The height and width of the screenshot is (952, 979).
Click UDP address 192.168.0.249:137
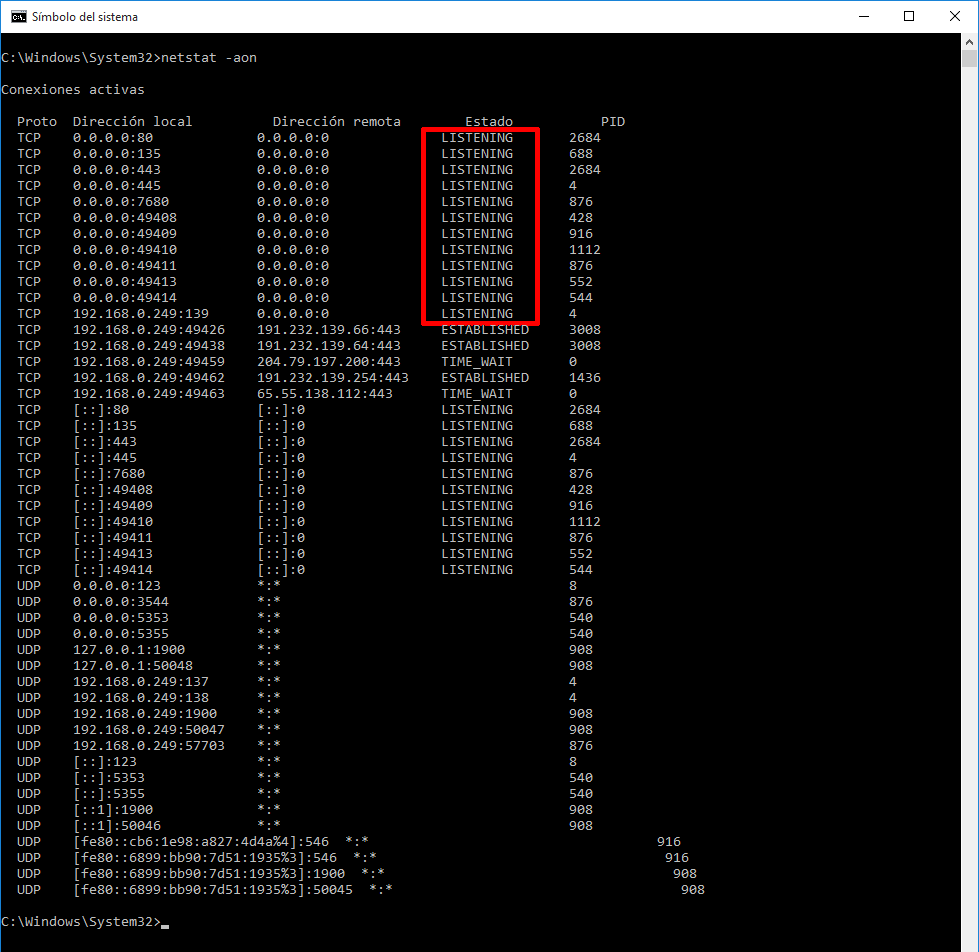point(140,682)
